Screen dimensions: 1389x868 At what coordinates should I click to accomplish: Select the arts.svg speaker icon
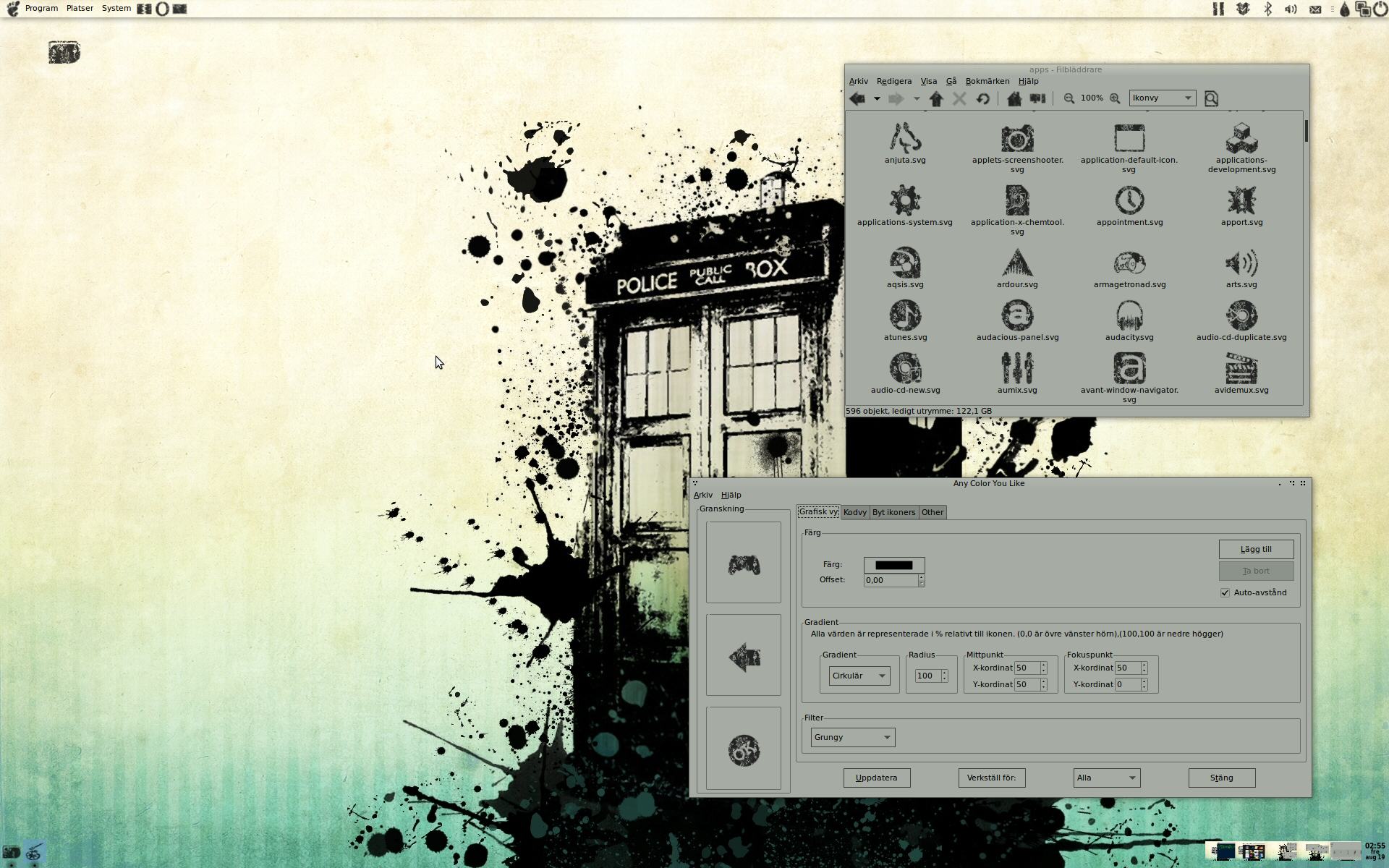[1241, 263]
